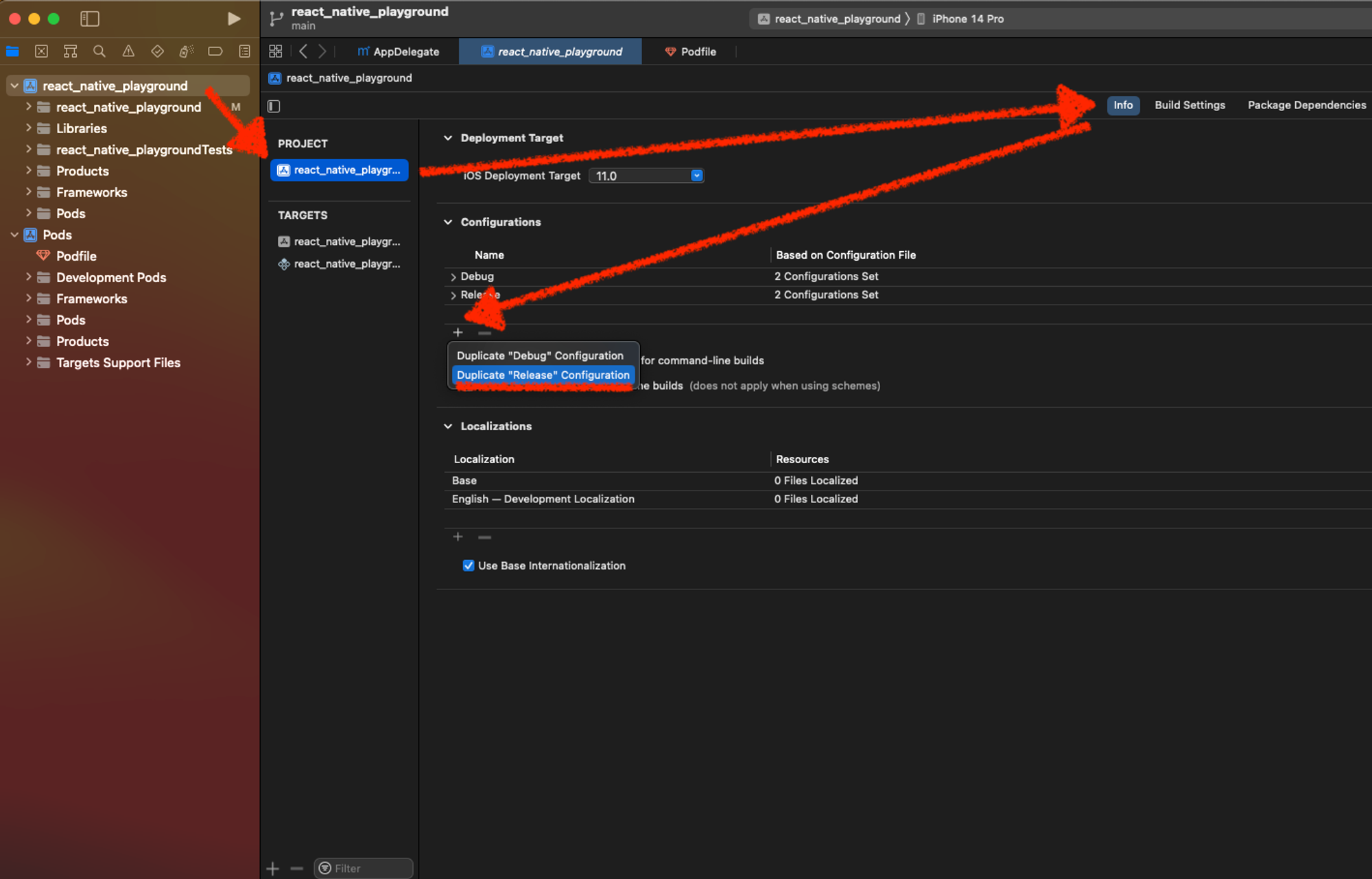Switch to the AppDelegate editor tab
Image resolution: width=1372 pixels, height=879 pixels.
(x=399, y=51)
